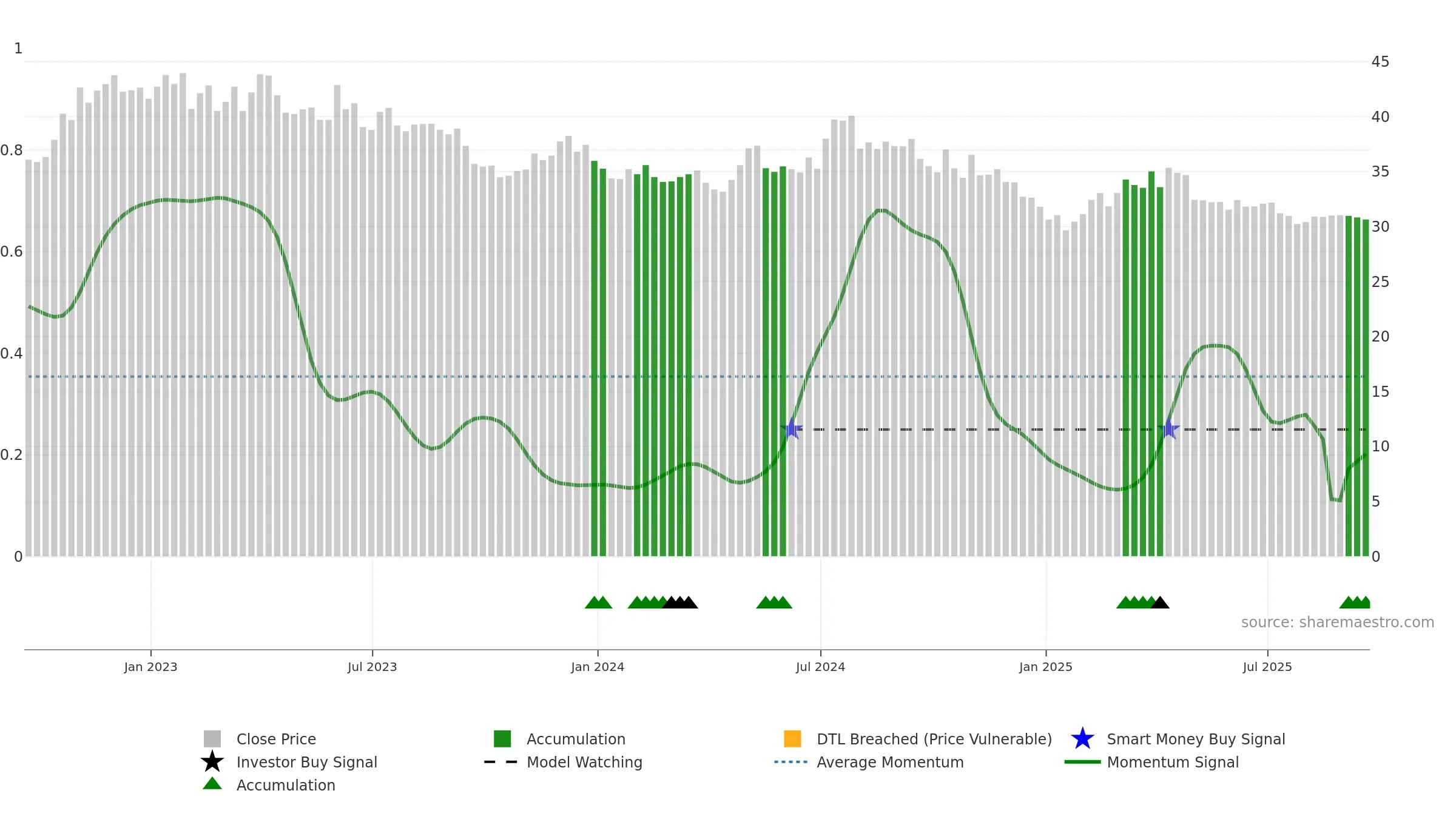Click the green Accumulation square legend swatch
Screen dimensions: 1456x819
502,738
